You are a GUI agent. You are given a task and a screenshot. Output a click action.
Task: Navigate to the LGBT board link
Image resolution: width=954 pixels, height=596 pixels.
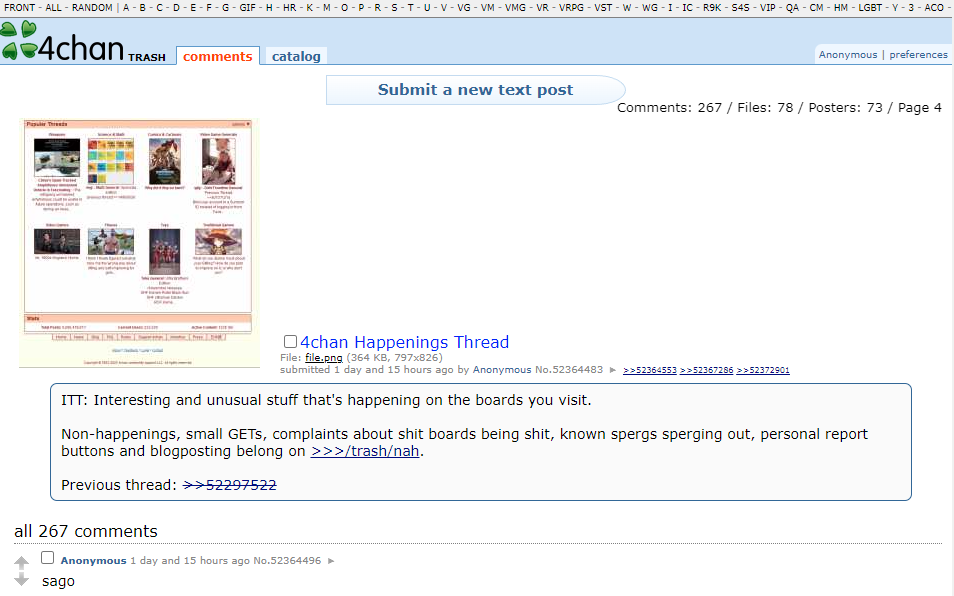pyautogui.click(x=869, y=8)
